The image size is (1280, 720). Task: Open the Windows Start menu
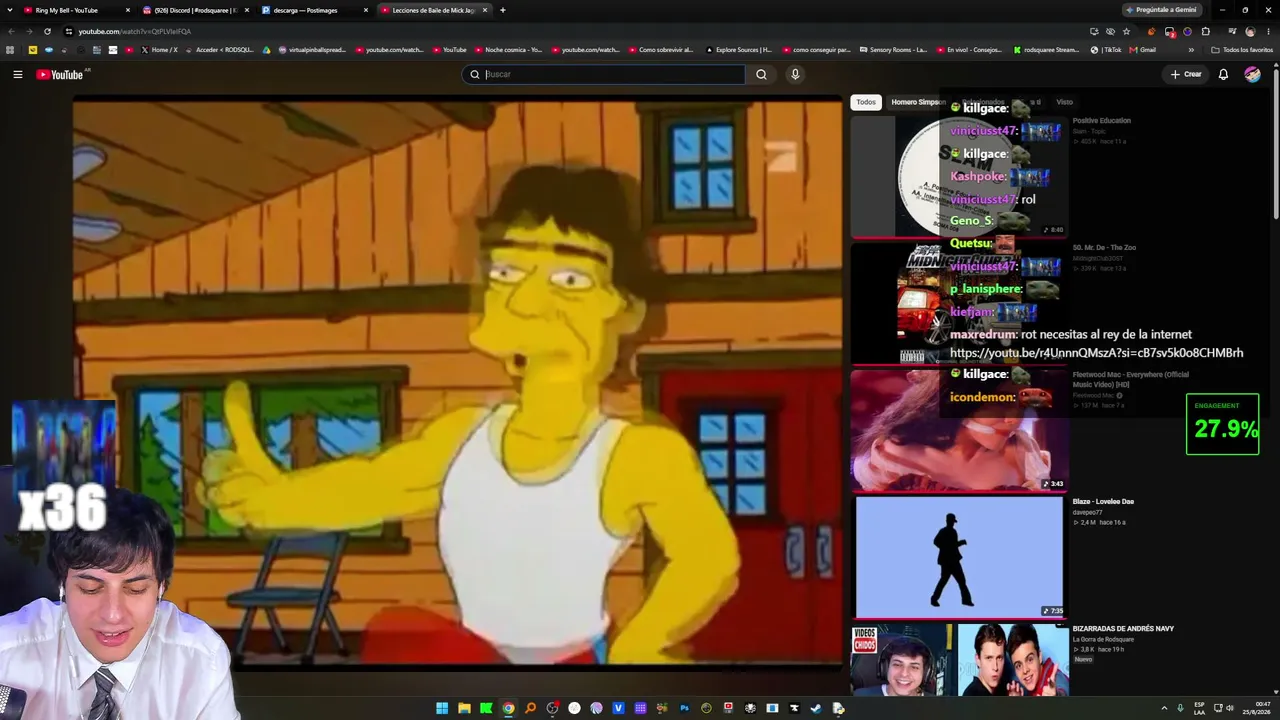tap(442, 708)
